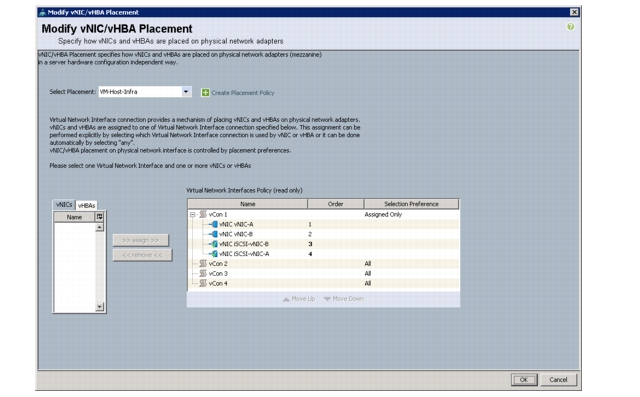Sort by the Selection Preference column header
The height and width of the screenshot is (397, 640).
coord(411,204)
